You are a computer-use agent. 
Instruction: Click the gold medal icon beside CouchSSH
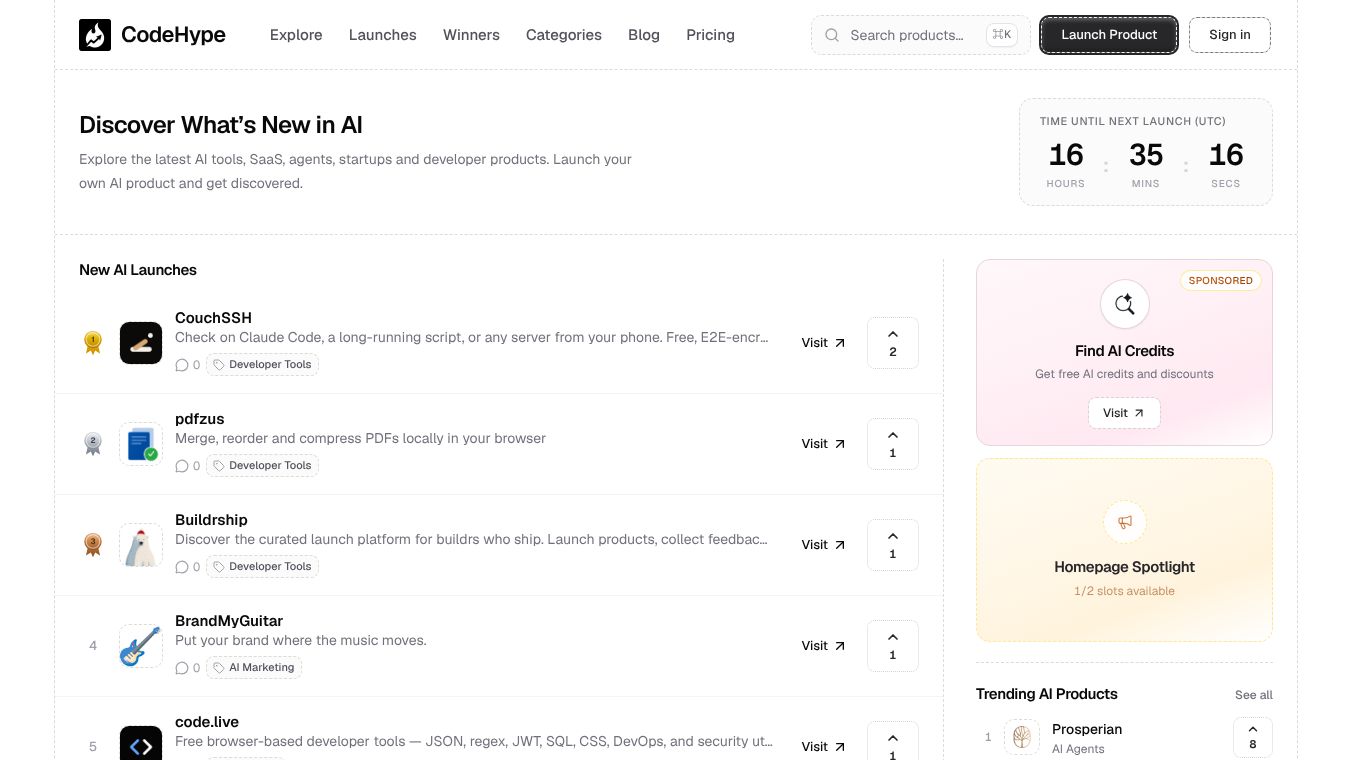[x=93, y=343]
